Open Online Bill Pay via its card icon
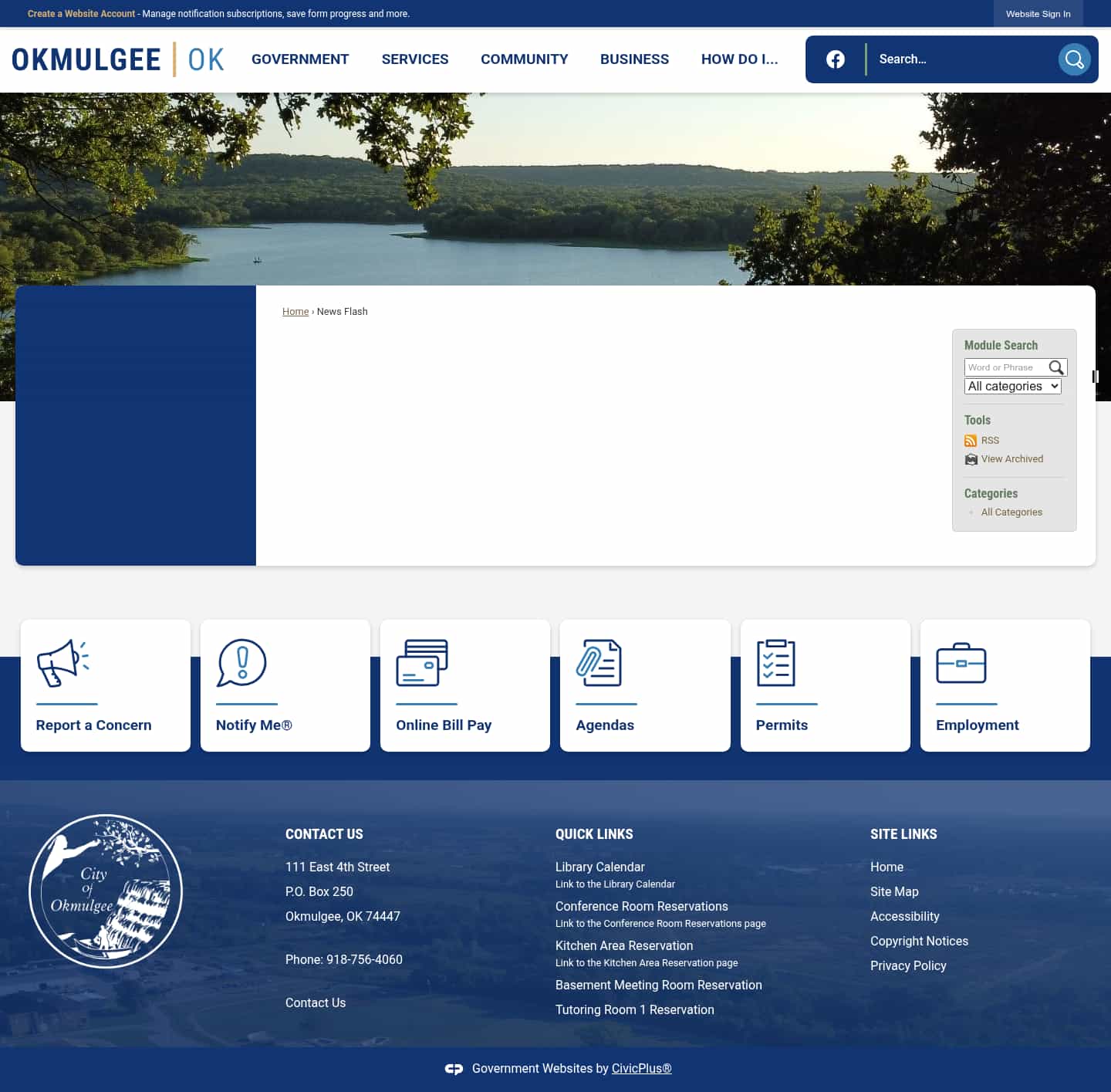 422,662
